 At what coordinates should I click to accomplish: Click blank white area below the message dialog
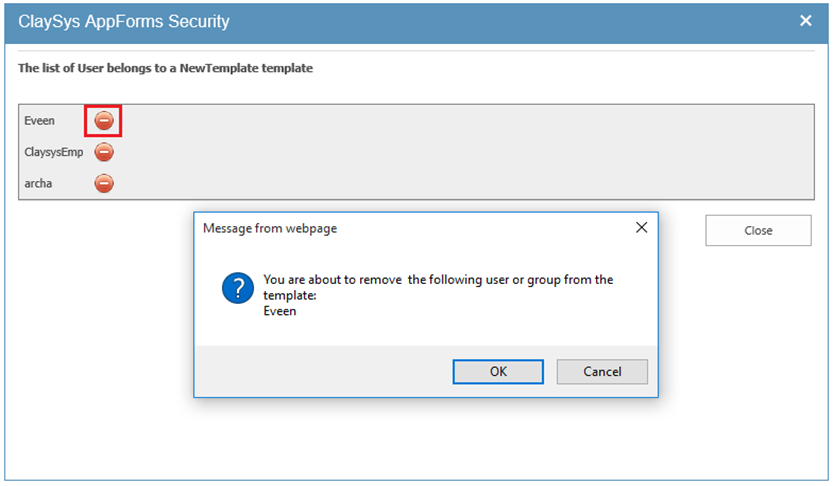pyautogui.click(x=420, y=440)
